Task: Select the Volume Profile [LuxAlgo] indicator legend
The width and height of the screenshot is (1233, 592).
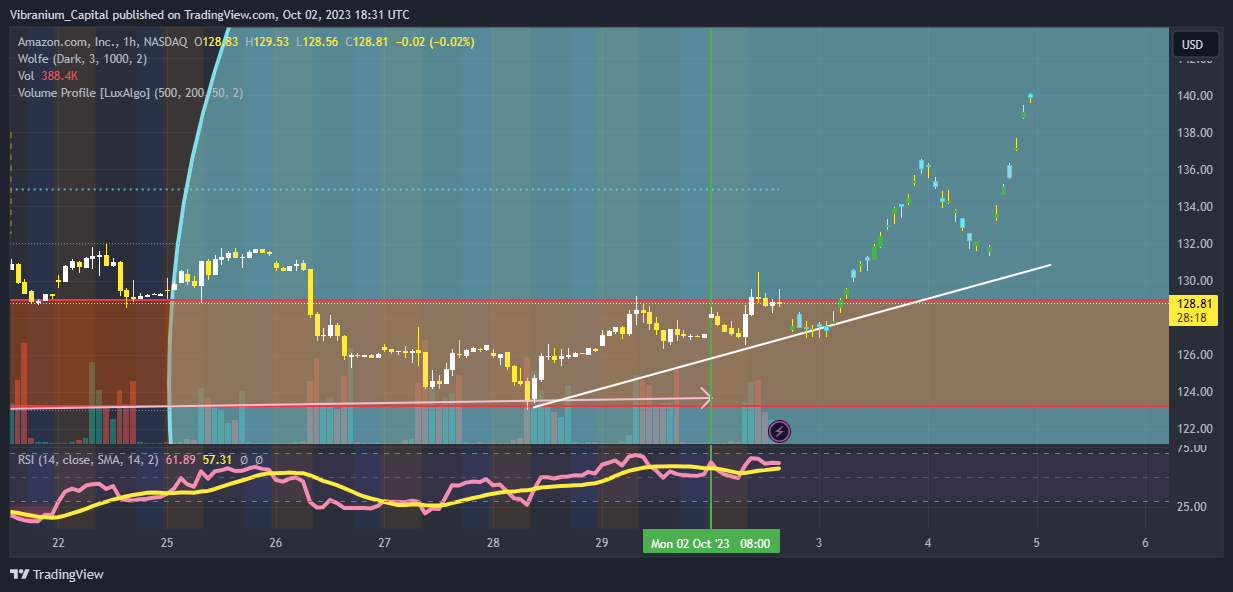Action: [131, 93]
